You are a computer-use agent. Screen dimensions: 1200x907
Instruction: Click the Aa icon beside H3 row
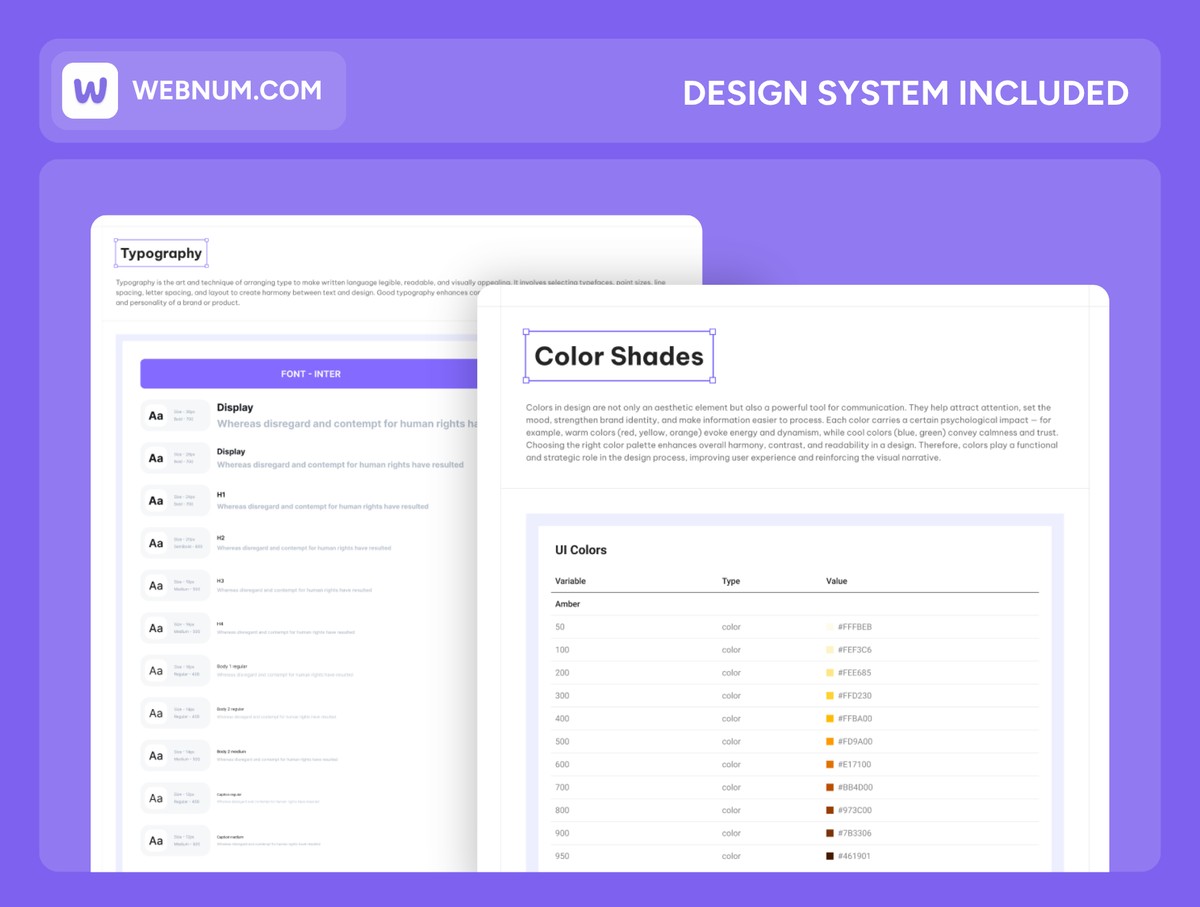click(x=156, y=586)
